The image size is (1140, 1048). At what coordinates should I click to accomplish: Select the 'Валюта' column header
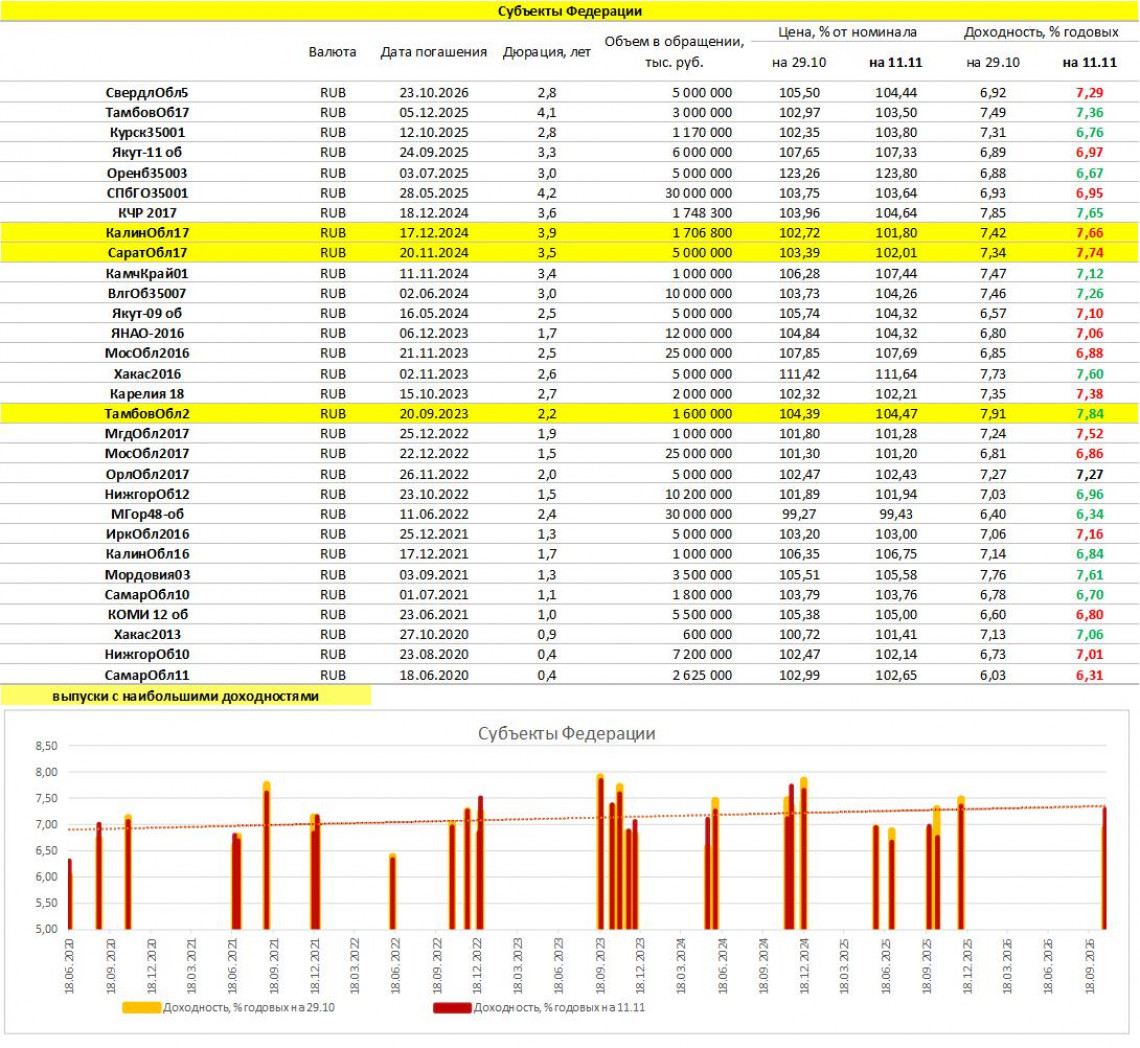click(332, 52)
